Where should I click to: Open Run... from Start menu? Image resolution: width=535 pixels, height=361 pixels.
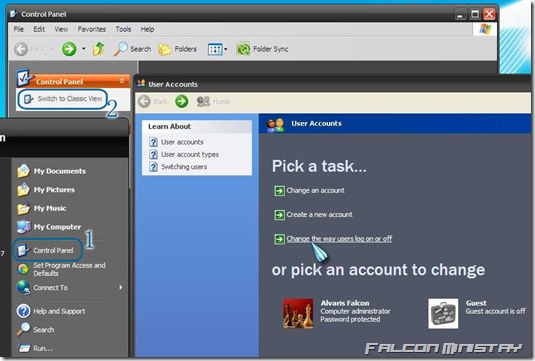(x=35, y=348)
